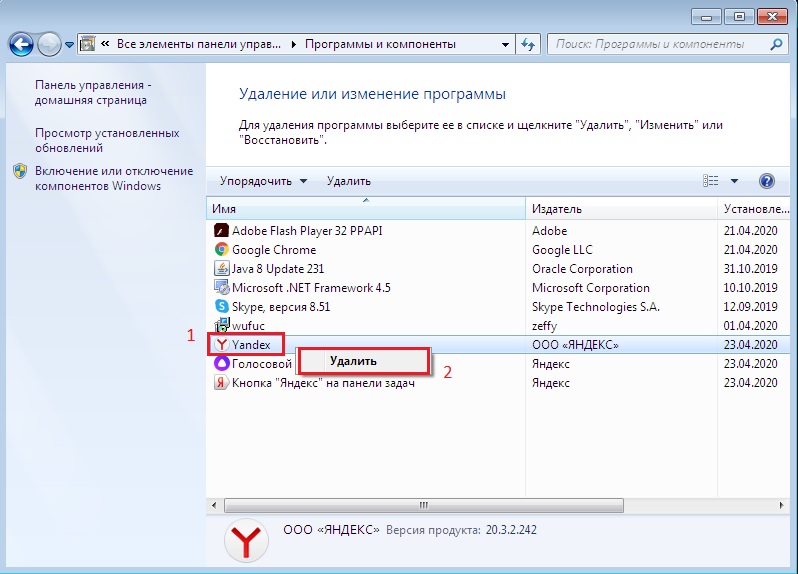Select the Yandex browser row icon

coord(221,345)
